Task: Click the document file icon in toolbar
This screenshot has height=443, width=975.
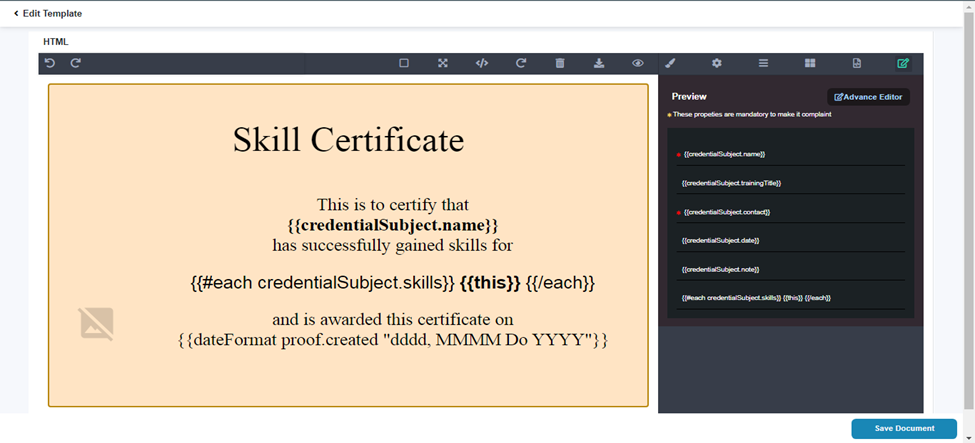Action: (x=857, y=63)
